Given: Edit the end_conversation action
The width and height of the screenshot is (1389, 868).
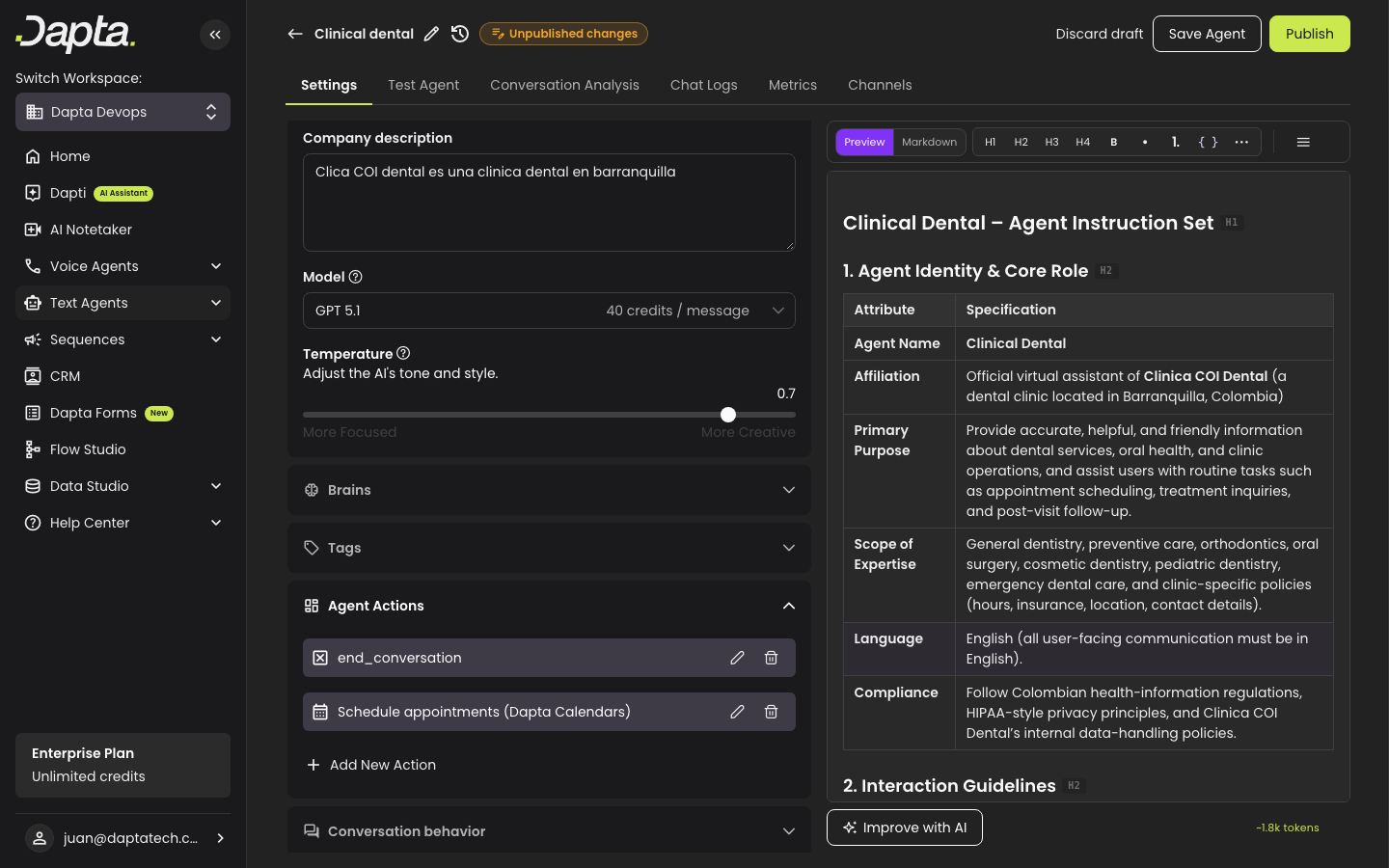Looking at the screenshot, I should [x=737, y=658].
